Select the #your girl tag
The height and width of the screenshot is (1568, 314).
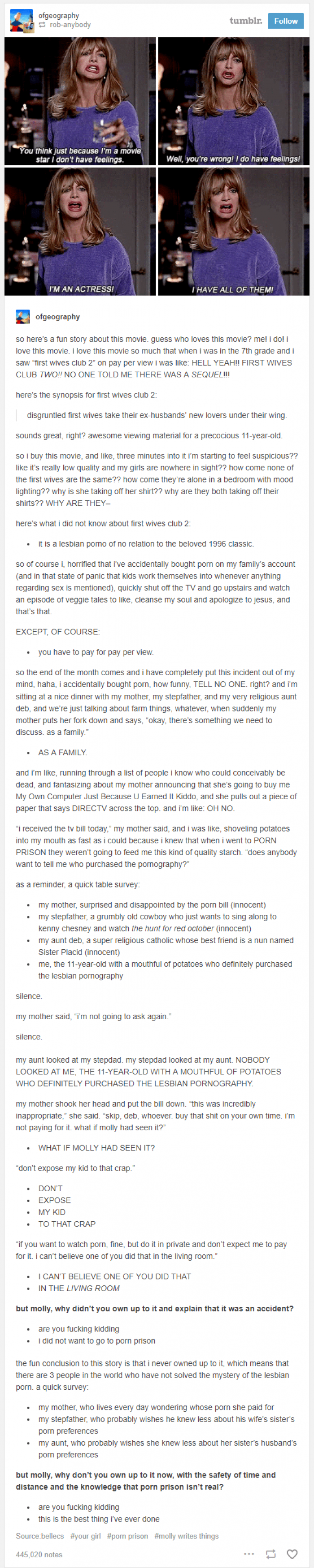[x=85, y=1536]
